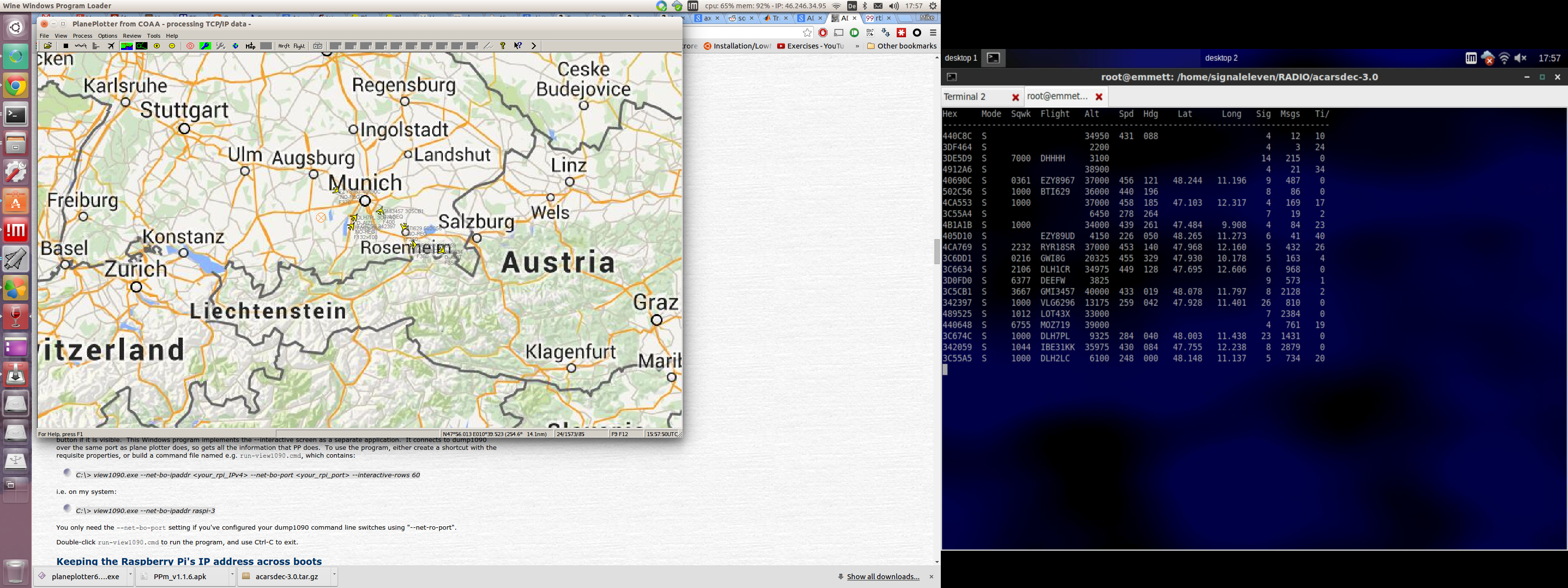Switch to the Terminal 2 tab

click(x=965, y=97)
